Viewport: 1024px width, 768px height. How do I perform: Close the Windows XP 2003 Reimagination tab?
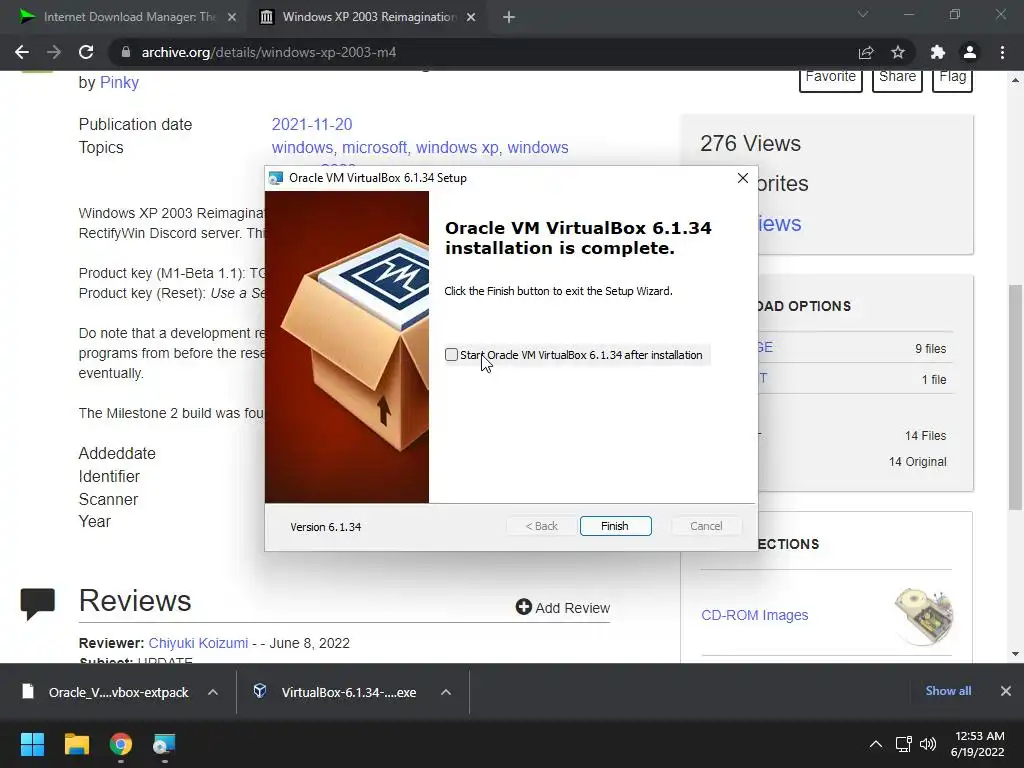tap(471, 17)
